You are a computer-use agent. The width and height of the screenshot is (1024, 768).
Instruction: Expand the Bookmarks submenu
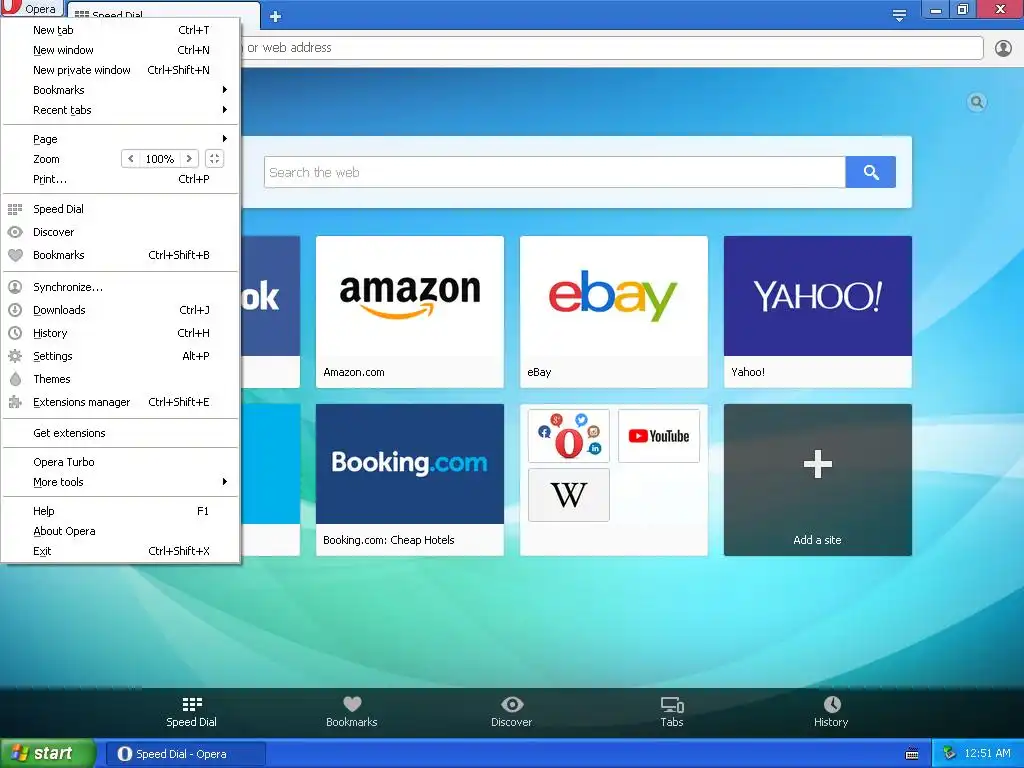pyautogui.click(x=121, y=90)
